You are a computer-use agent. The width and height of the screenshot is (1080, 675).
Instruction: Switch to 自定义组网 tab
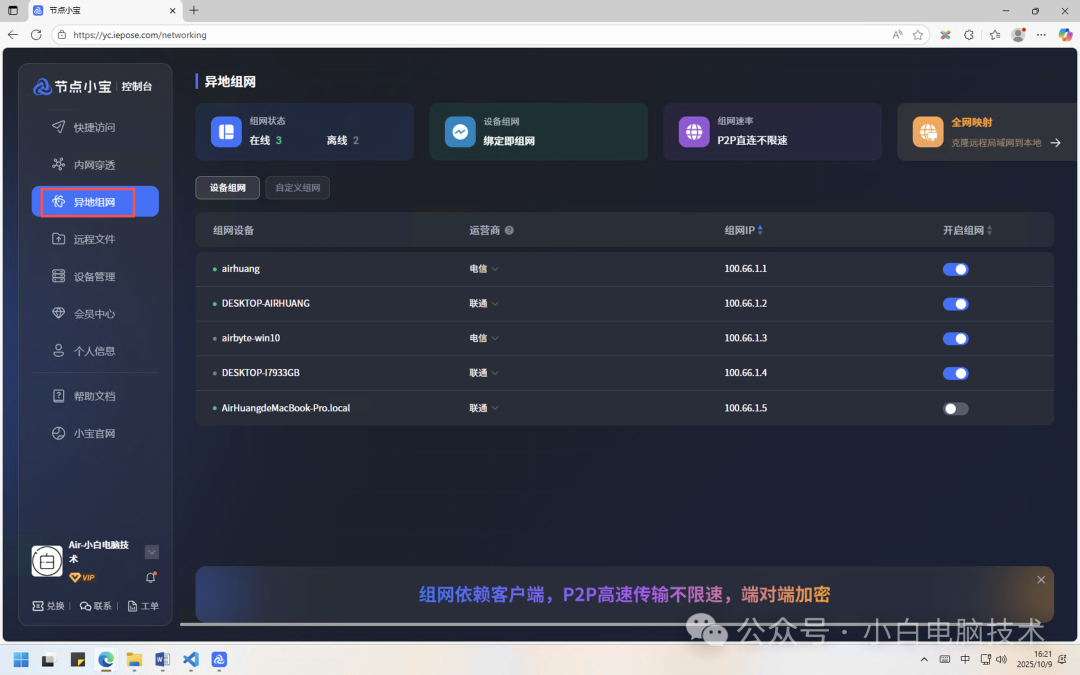pos(298,187)
